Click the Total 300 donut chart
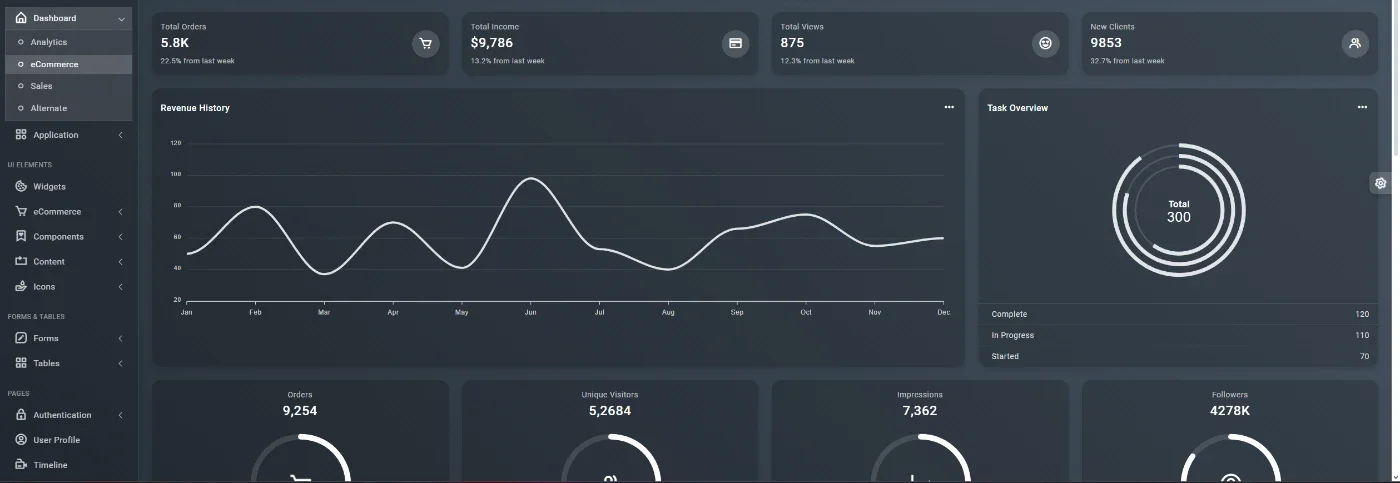The width and height of the screenshot is (1400, 483). pyautogui.click(x=1179, y=210)
